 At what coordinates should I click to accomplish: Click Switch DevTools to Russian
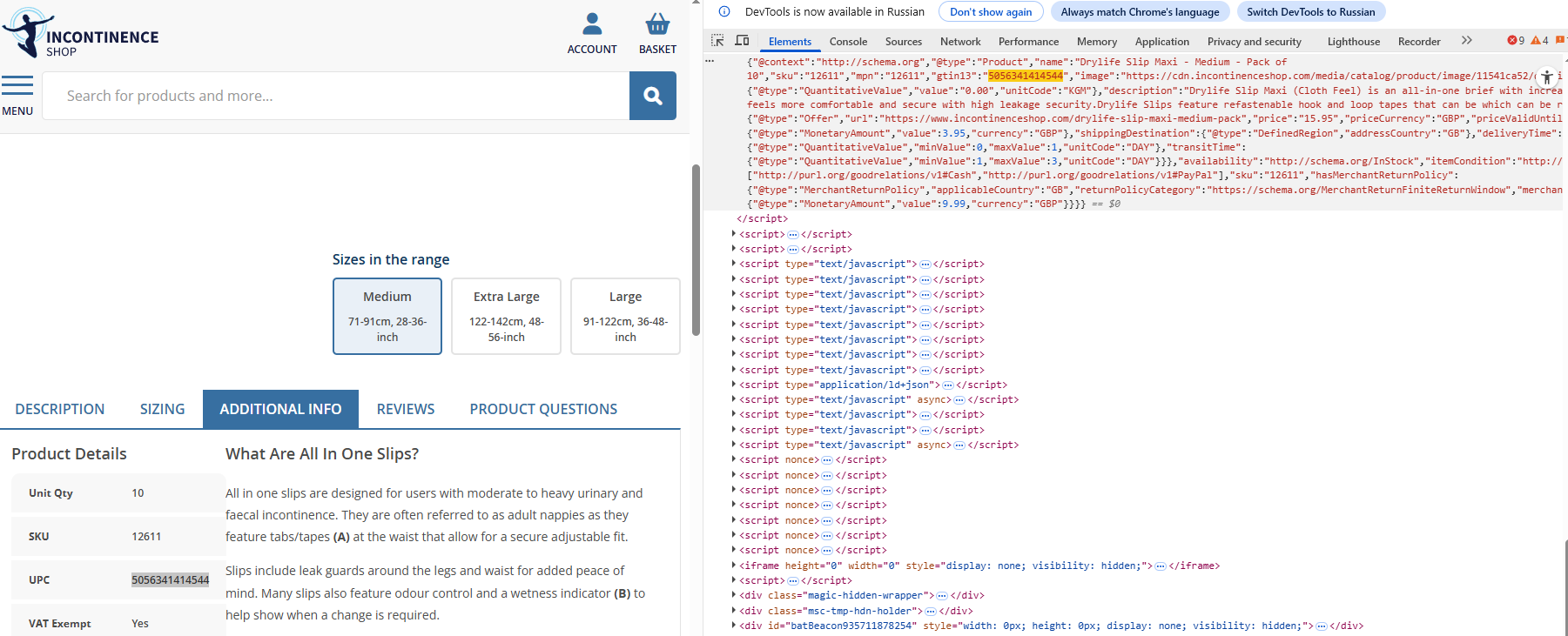(1310, 11)
